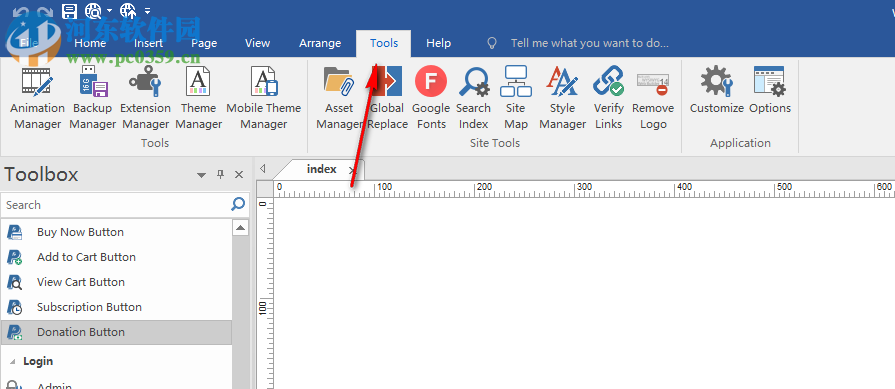
Task: Switch to the Home ribbon tab
Action: (x=90, y=43)
